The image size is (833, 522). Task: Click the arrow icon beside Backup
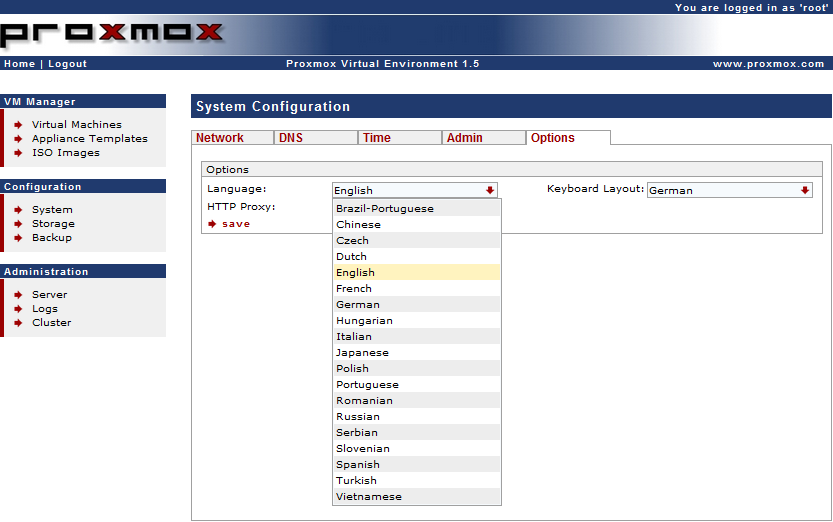coord(18,238)
